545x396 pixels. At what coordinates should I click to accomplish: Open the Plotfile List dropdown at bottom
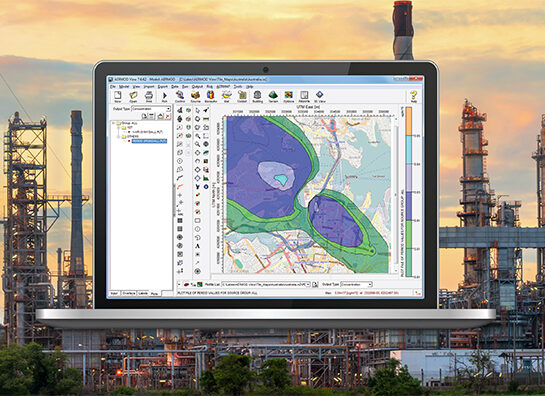[266, 284]
